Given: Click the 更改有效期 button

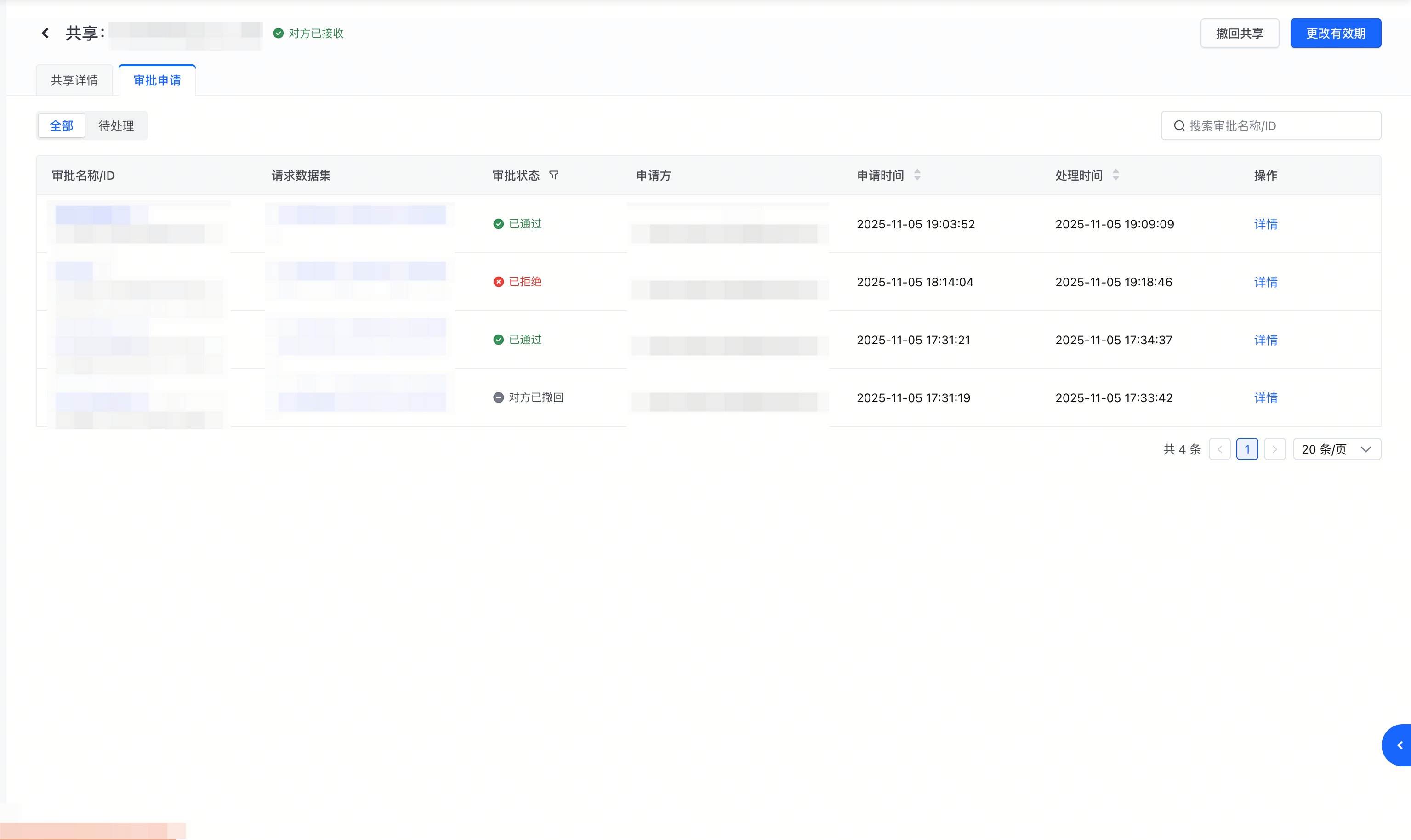Looking at the screenshot, I should pyautogui.click(x=1335, y=34).
